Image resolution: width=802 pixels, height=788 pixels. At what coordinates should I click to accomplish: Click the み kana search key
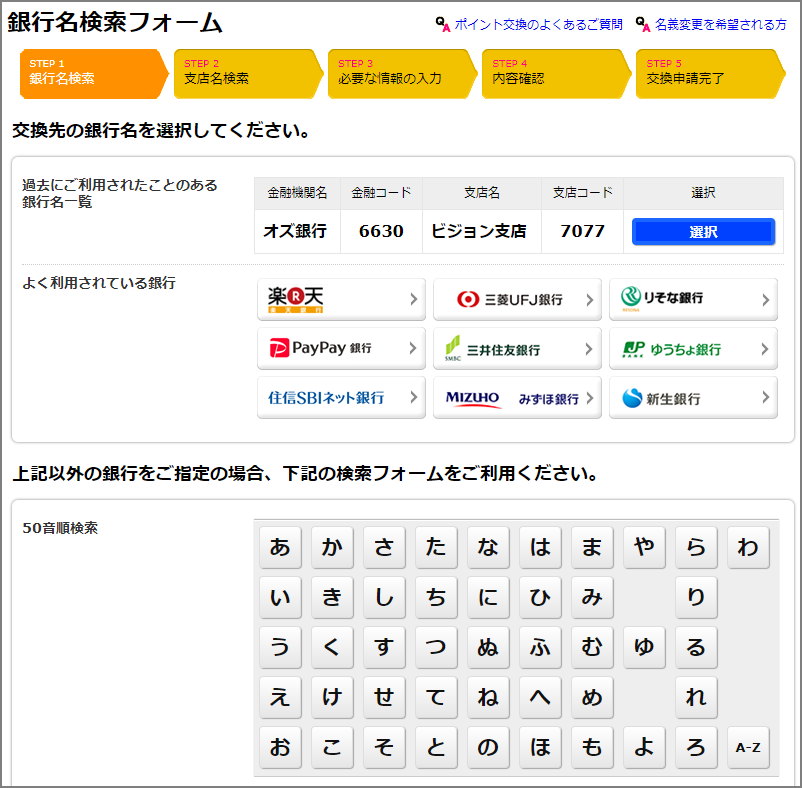click(592, 597)
